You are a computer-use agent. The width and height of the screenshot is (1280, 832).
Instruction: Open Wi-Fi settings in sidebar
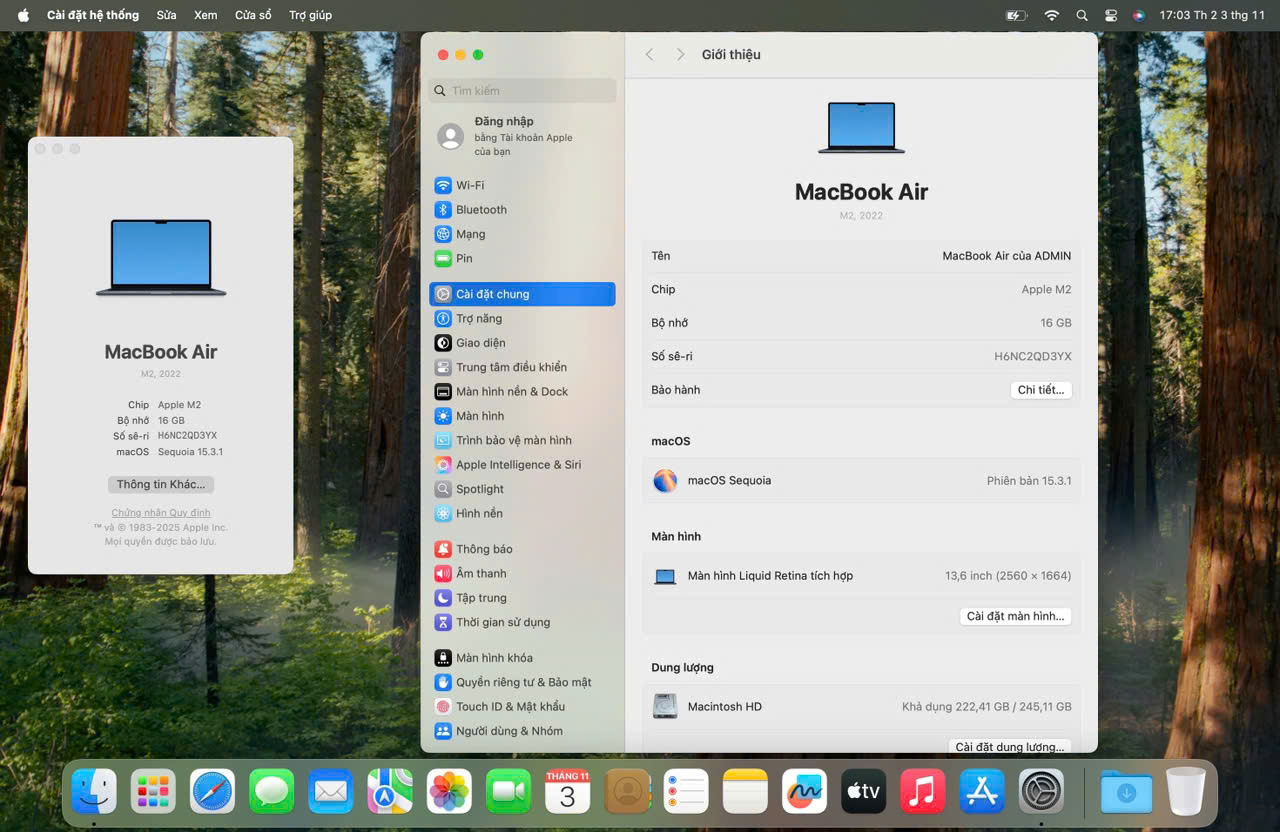tap(469, 185)
